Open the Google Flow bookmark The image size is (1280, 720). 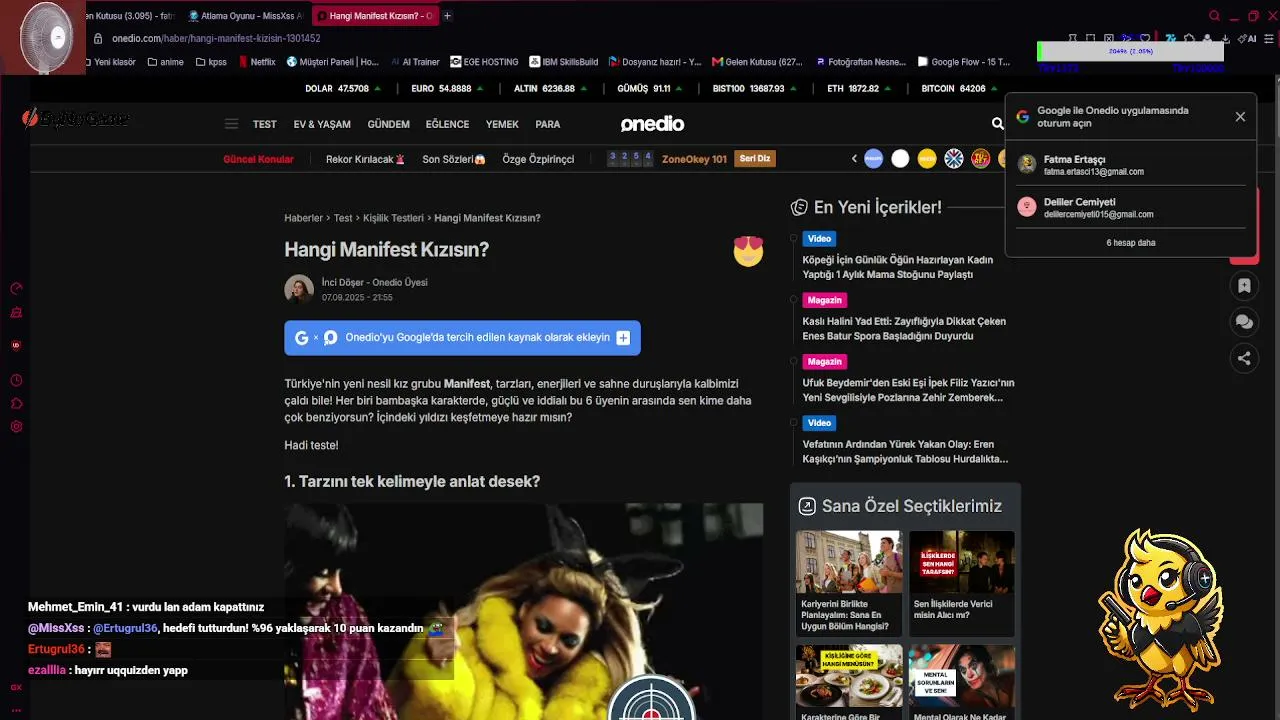(964, 62)
